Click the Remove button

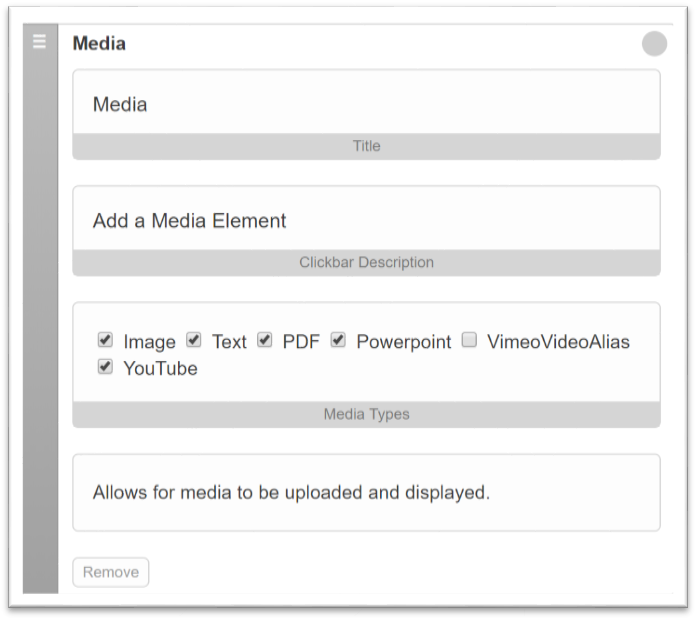pos(111,572)
